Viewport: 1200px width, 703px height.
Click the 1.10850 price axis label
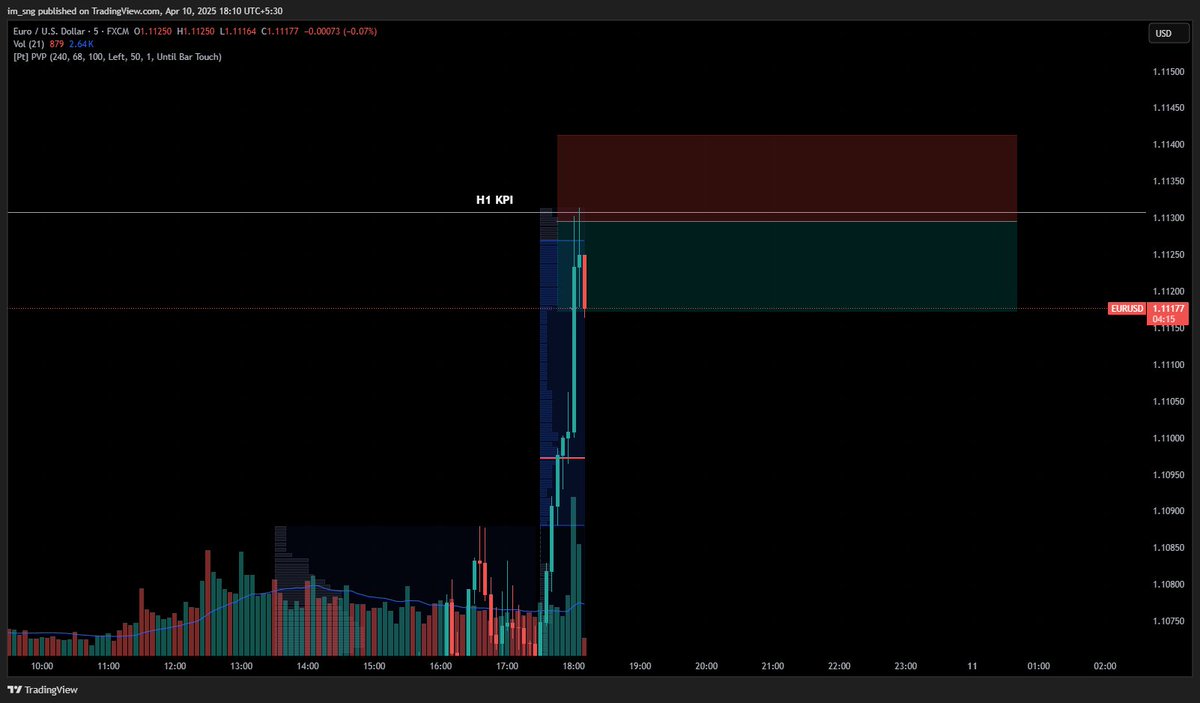[1169, 548]
